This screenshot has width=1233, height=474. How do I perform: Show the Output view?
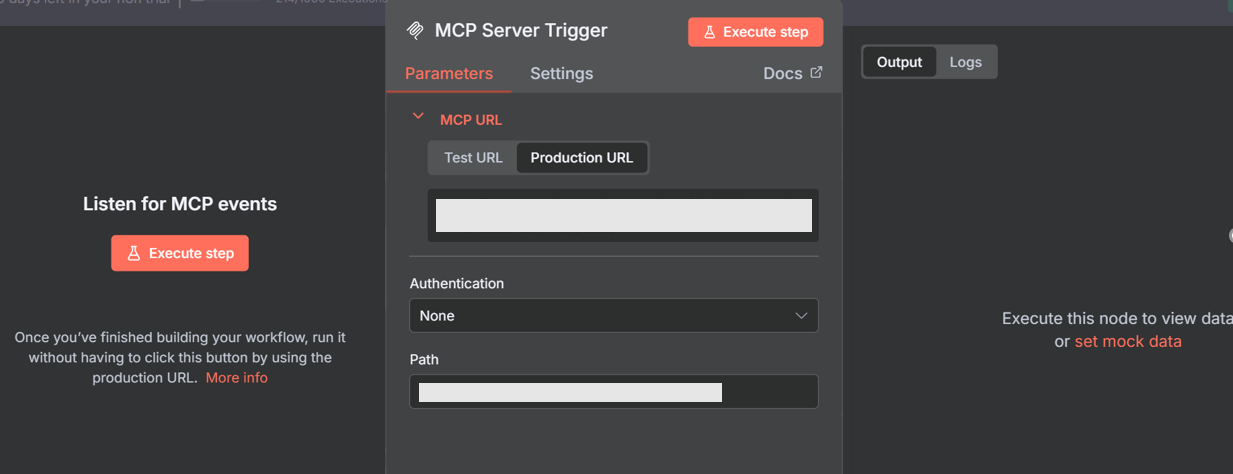coord(899,62)
